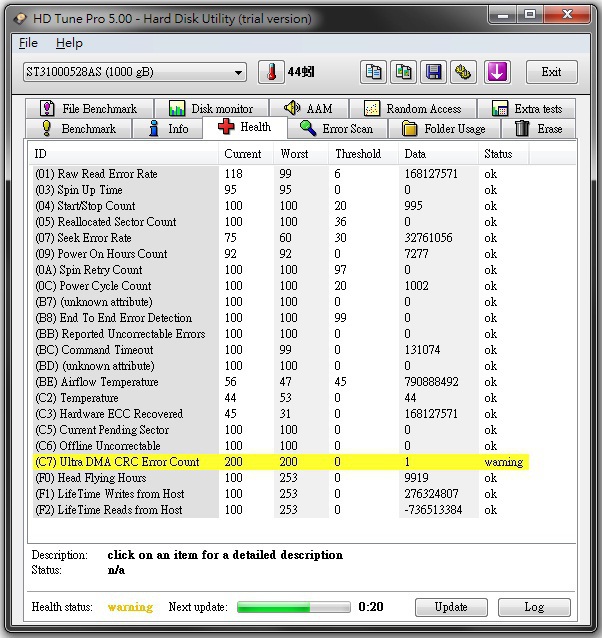
Task: Click the Update button
Action: (x=451, y=607)
